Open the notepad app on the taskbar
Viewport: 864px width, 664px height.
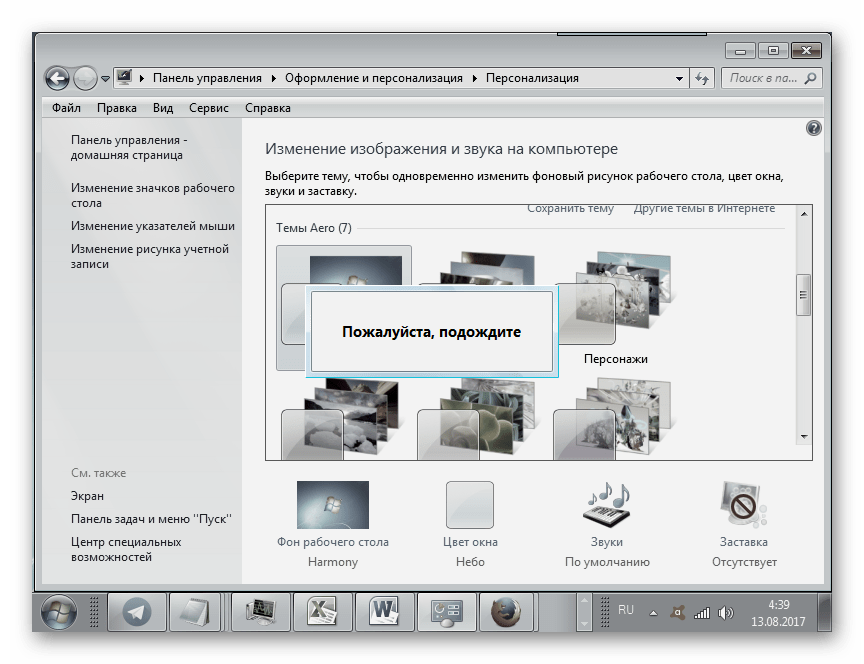tap(196, 612)
